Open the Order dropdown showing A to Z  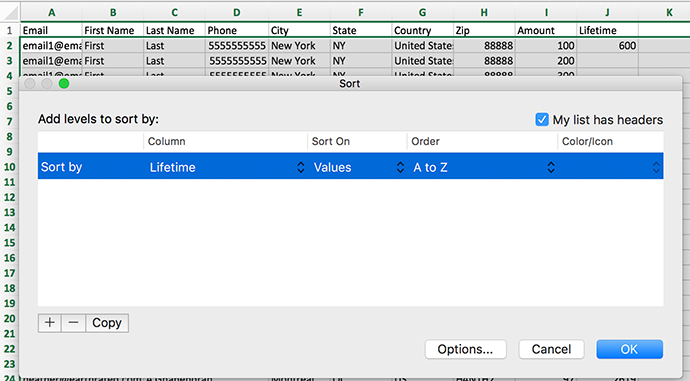pos(484,167)
